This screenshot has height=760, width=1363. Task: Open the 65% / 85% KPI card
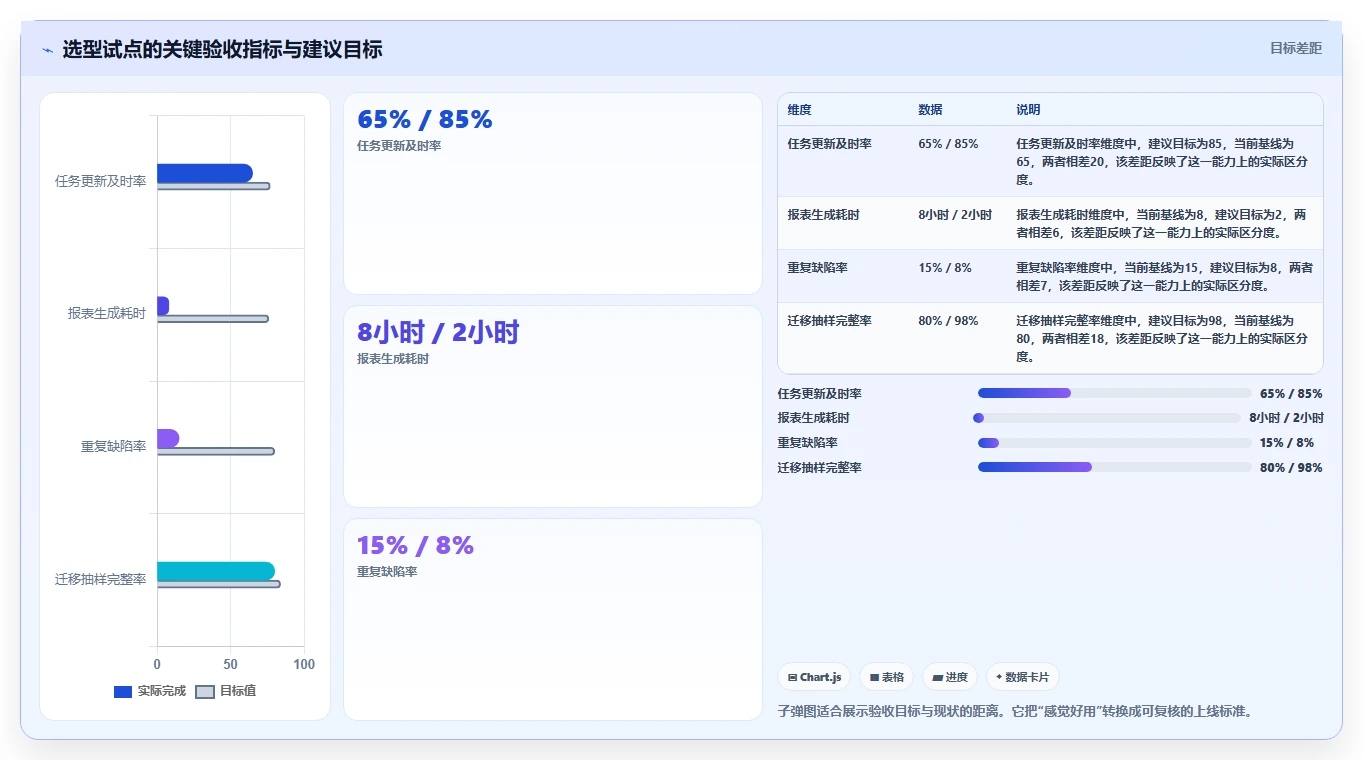[553, 193]
